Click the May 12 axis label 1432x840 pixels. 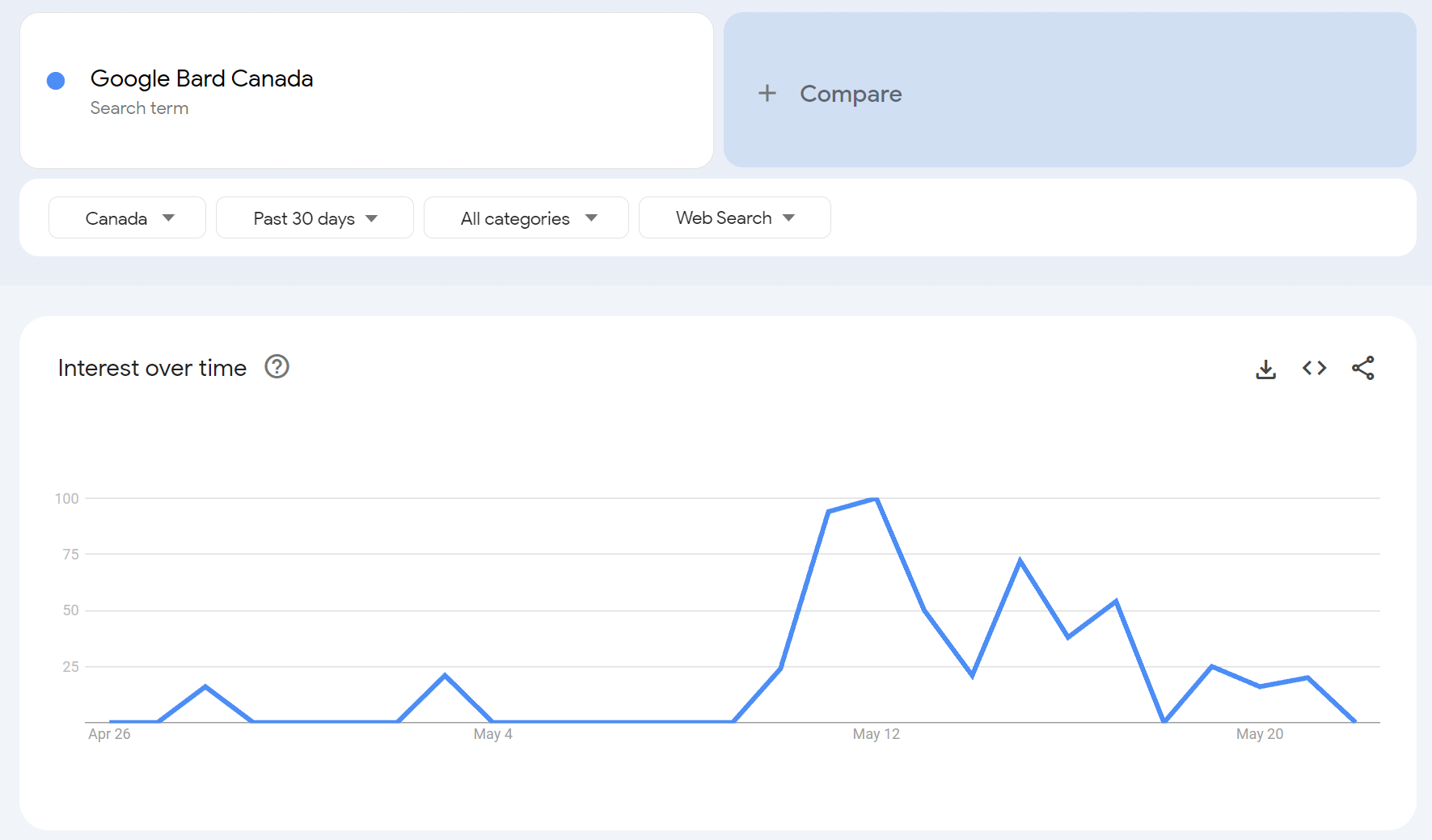click(x=876, y=734)
